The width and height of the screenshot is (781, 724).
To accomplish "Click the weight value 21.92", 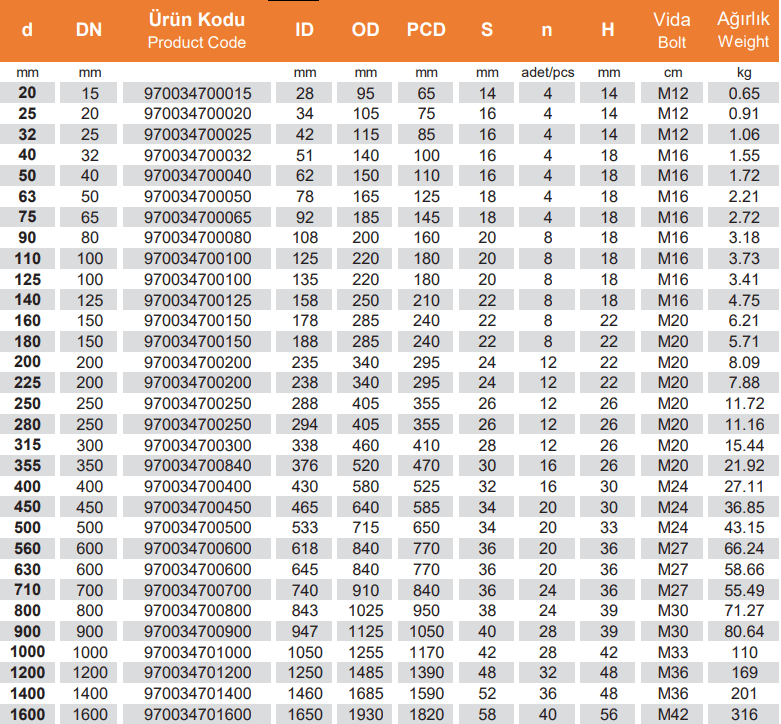I will [744, 466].
